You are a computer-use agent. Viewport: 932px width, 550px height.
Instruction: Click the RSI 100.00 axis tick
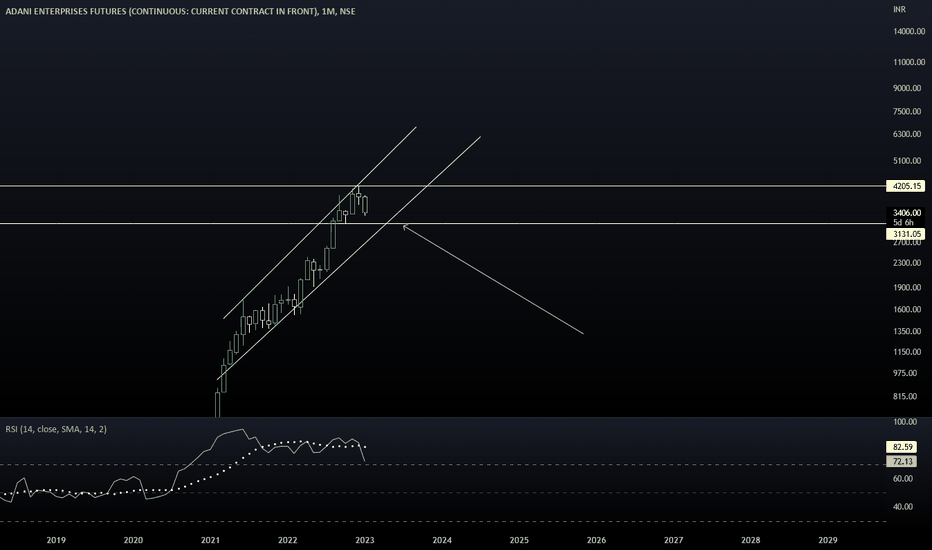[x=905, y=422]
